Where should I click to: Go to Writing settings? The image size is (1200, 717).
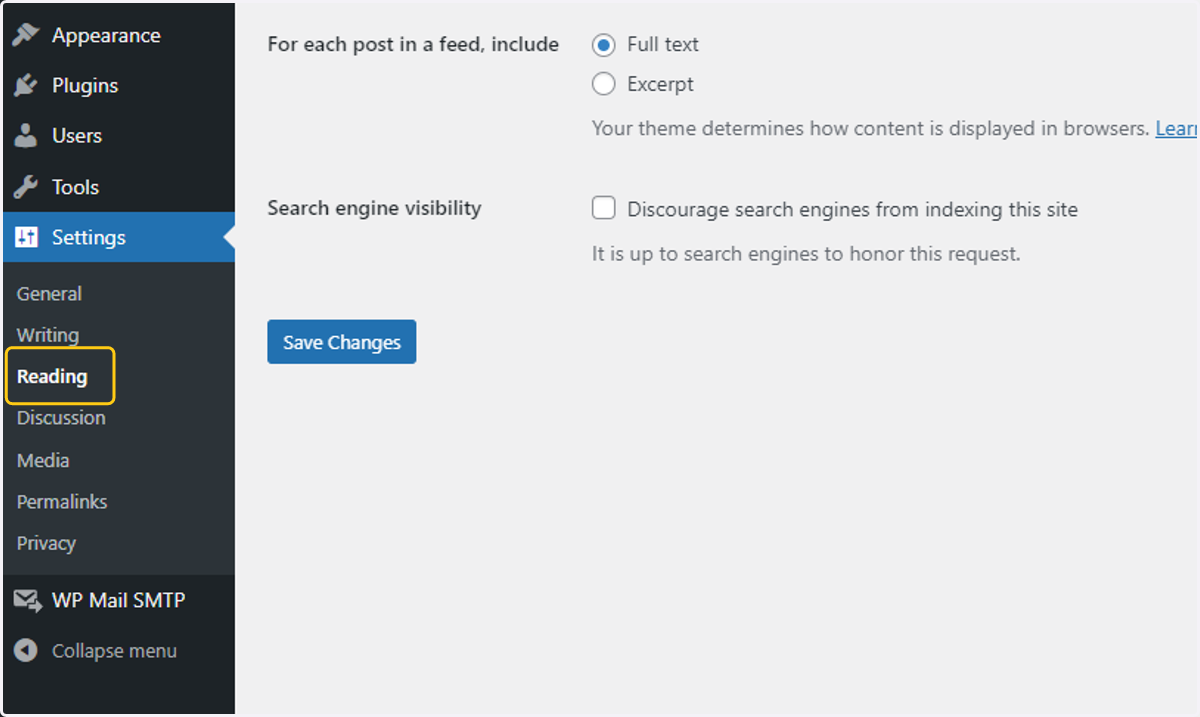[x=48, y=335]
